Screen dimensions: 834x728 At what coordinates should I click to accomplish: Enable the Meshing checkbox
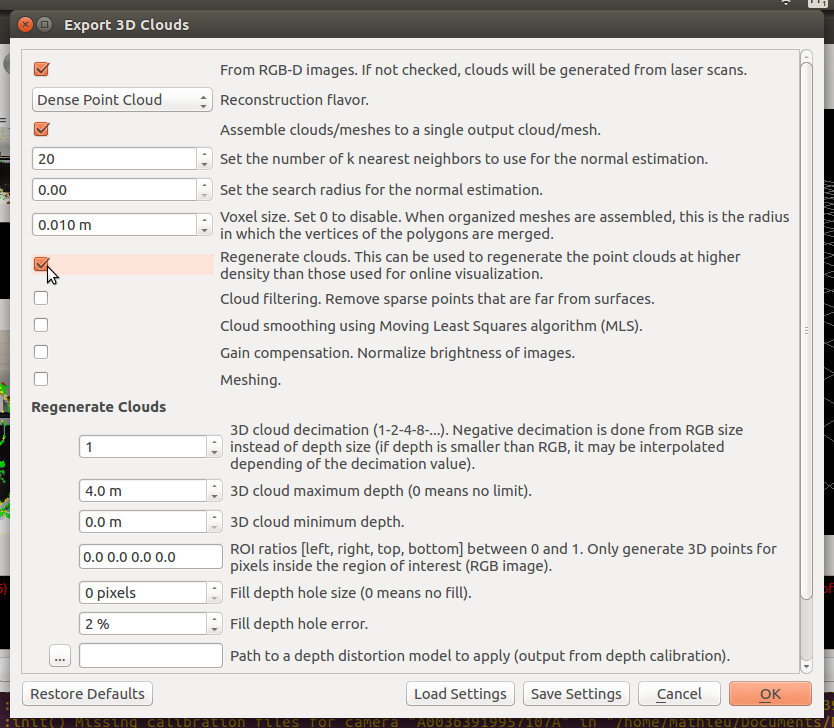click(41, 379)
